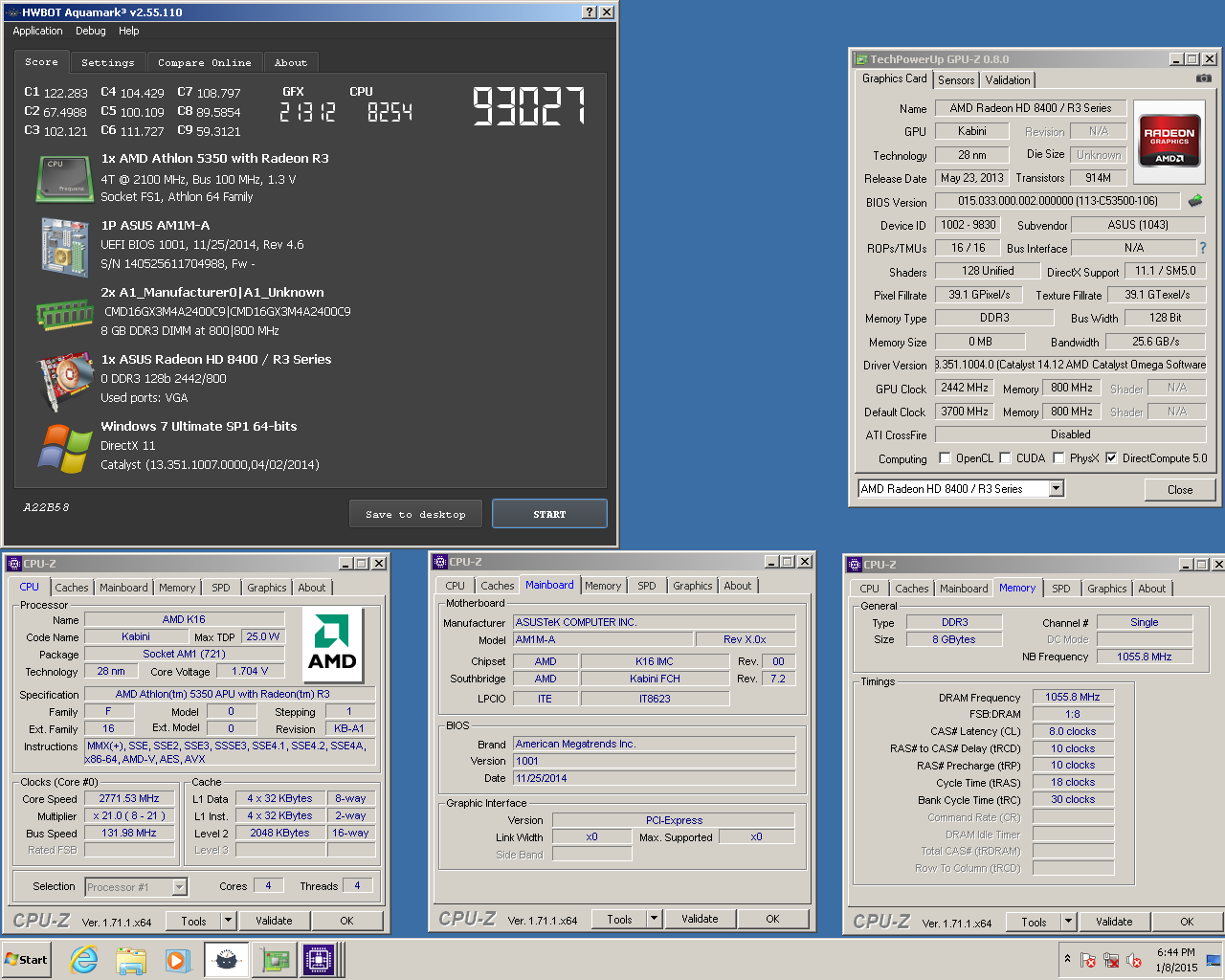Click the graphics card icon beside Radeon HD 8400
The height and width of the screenshot is (980, 1225).
tap(64, 381)
